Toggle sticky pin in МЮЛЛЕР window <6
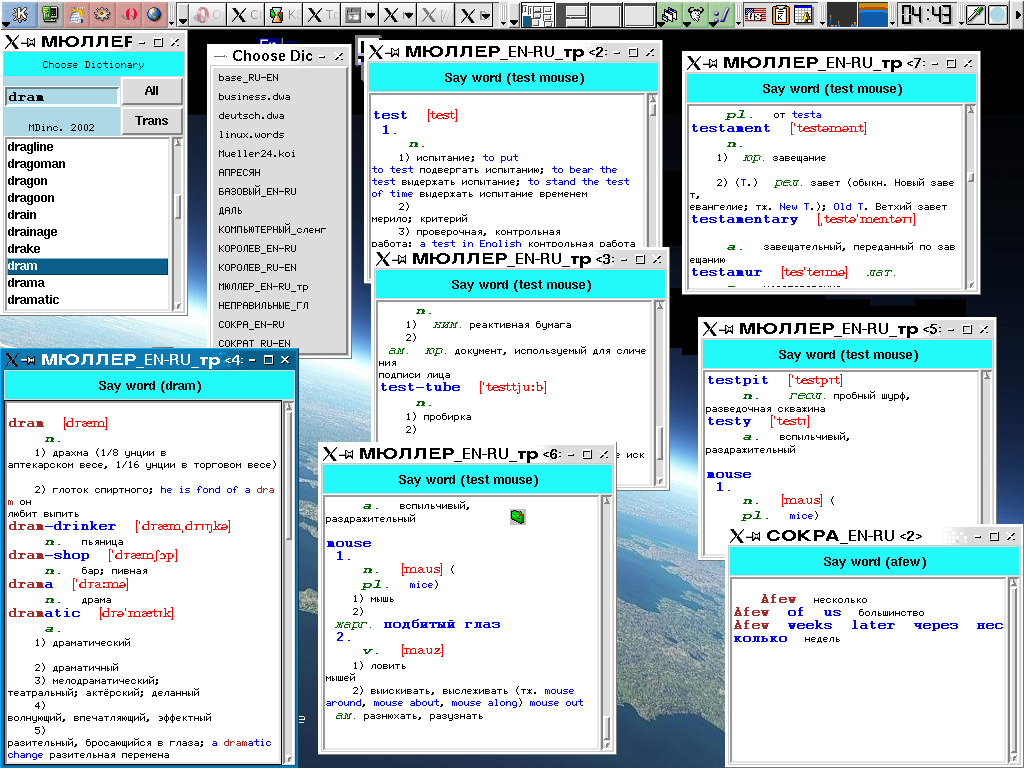Screen dimensions: 1024x768 (347, 454)
